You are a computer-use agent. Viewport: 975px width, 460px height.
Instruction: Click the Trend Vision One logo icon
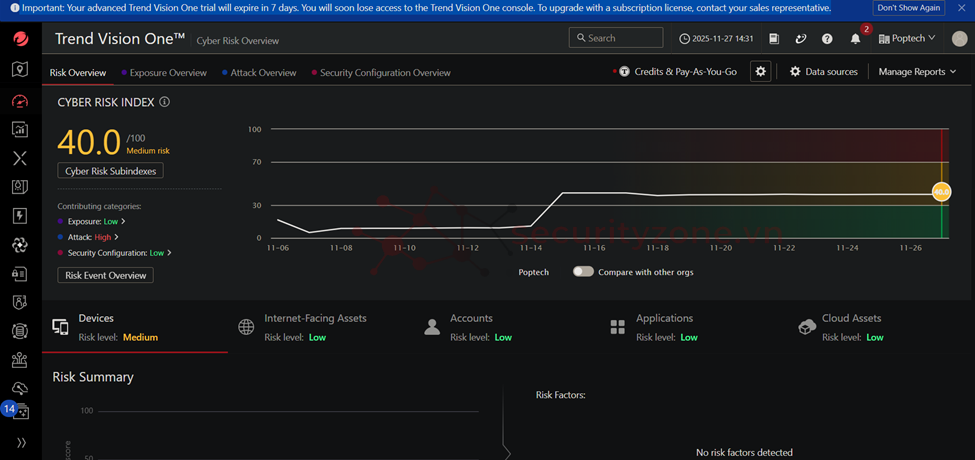[x=20, y=40]
